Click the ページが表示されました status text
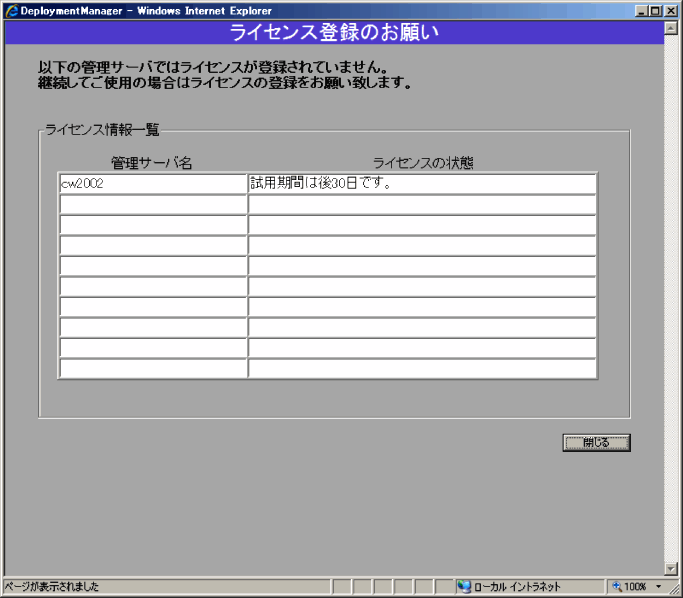Viewport: 683px width, 598px height. (x=52, y=587)
